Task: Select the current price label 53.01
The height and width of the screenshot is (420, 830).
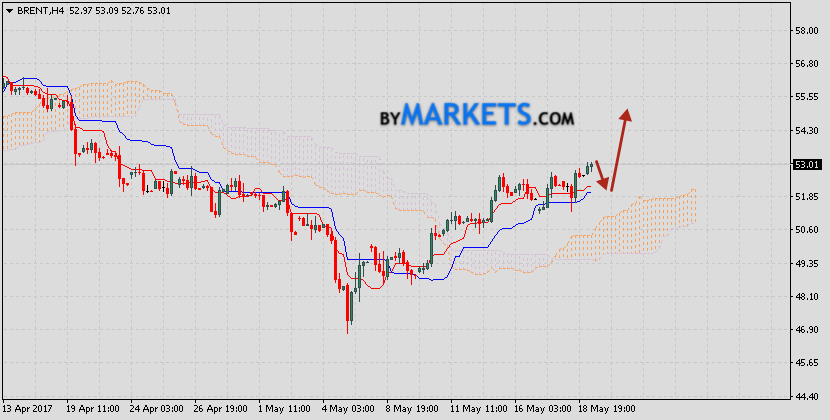Action: coord(807,164)
